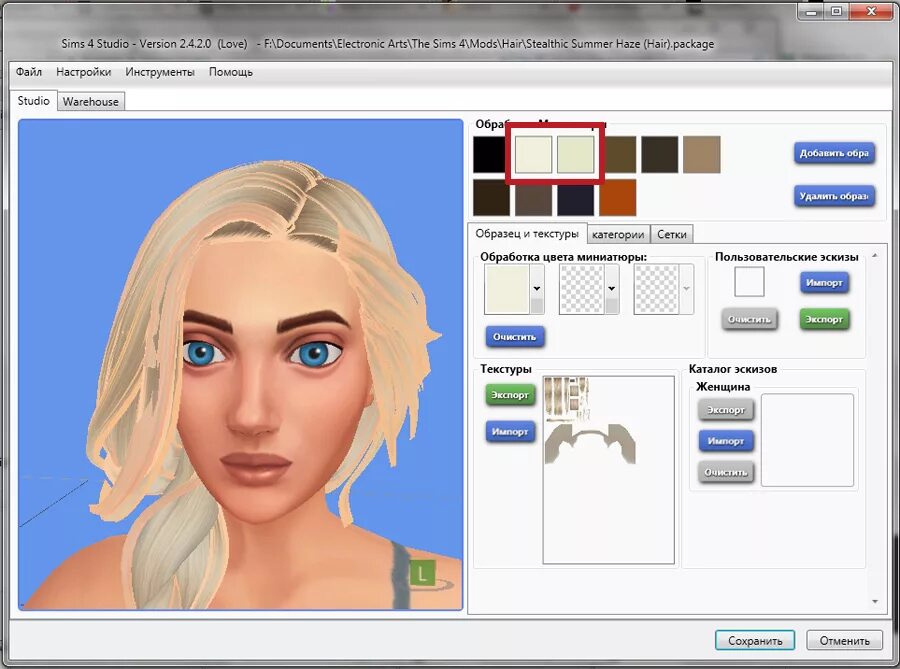Open second thumbnail color dropdown arrow
This screenshot has width=900, height=669.
(x=612, y=289)
